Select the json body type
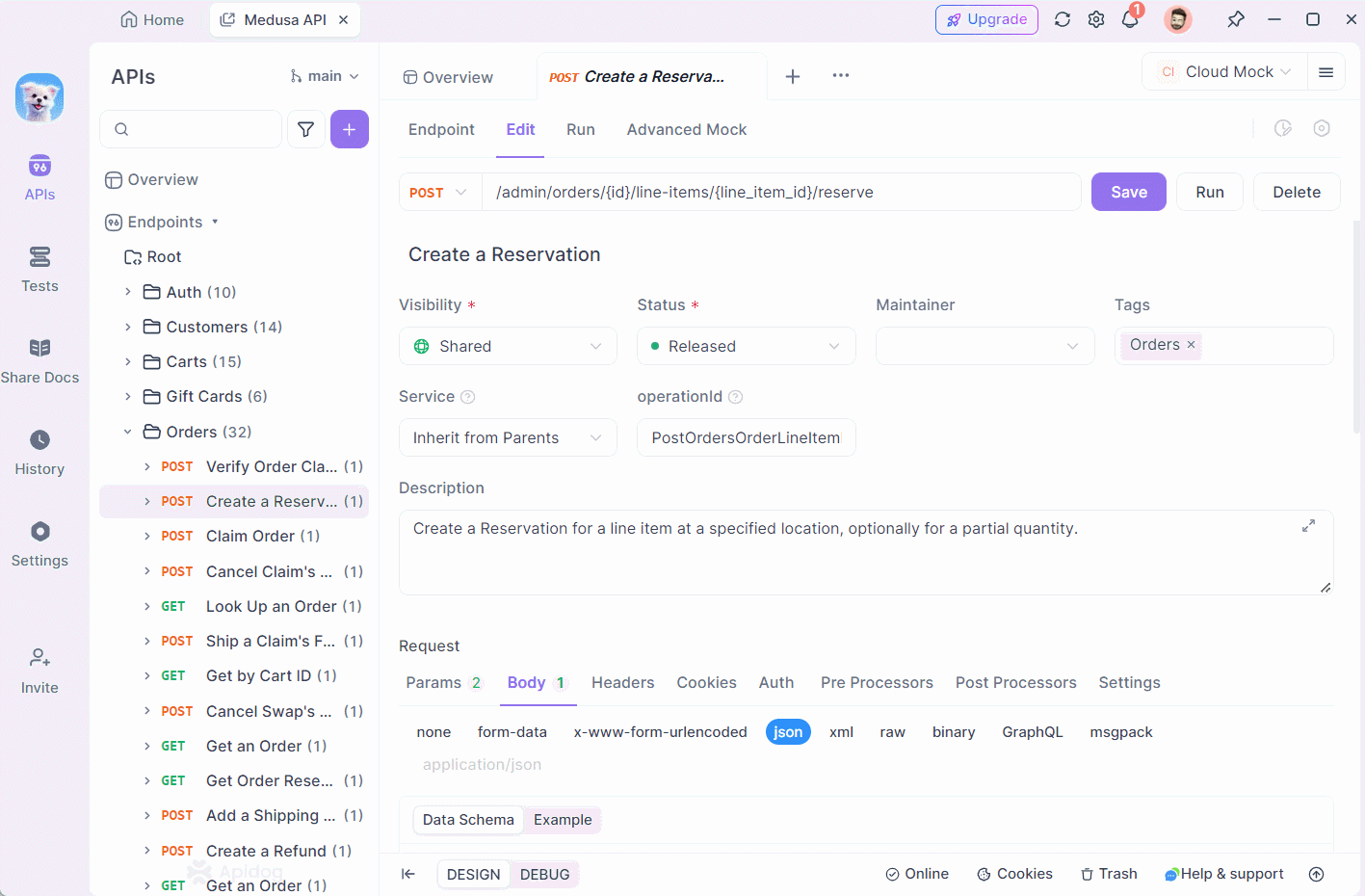 [x=788, y=732]
